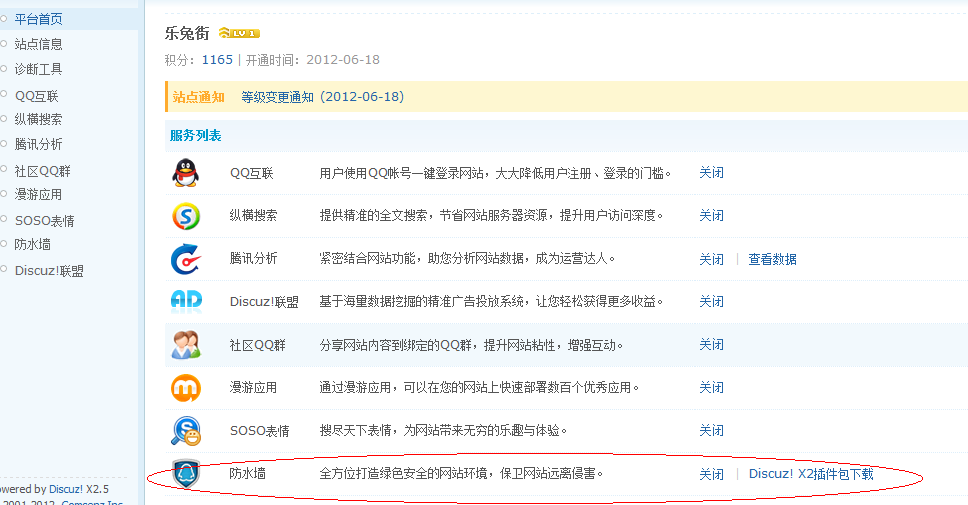The height and width of the screenshot is (505, 968).
Task: Click 漫游应用 service name in list
Action: (254, 388)
